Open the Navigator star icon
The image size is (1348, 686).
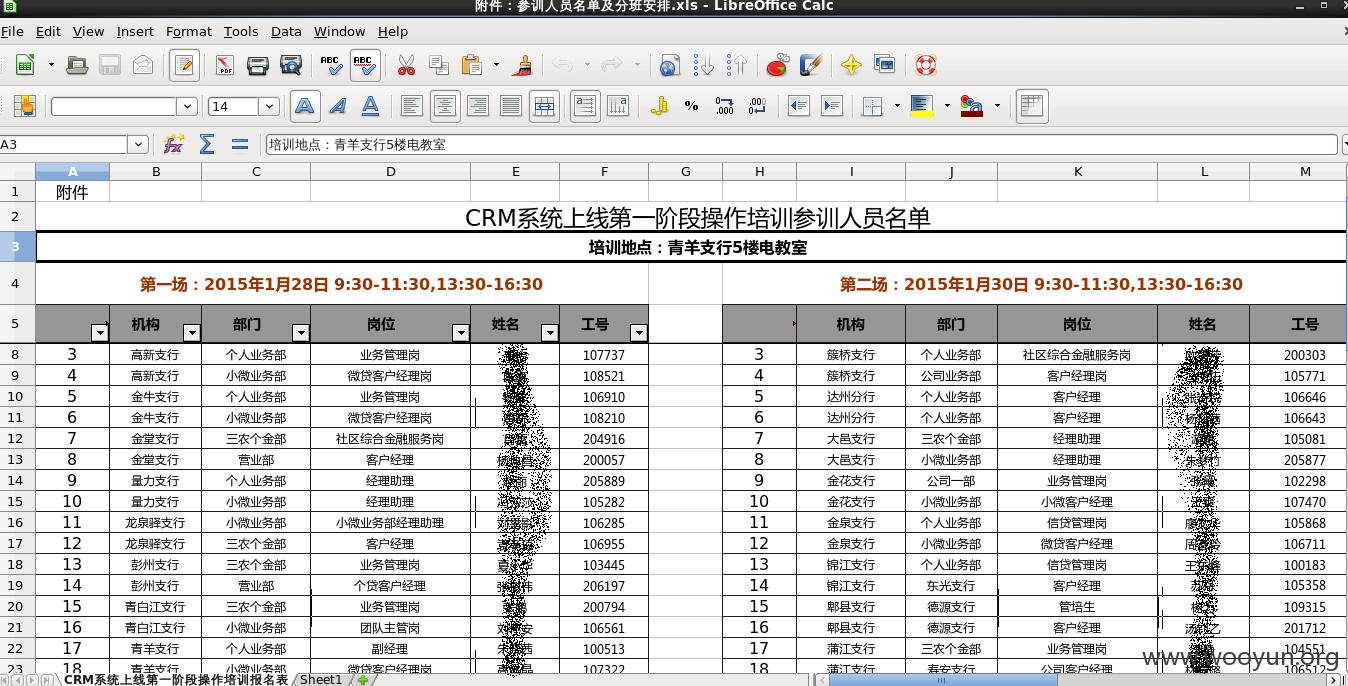851,66
